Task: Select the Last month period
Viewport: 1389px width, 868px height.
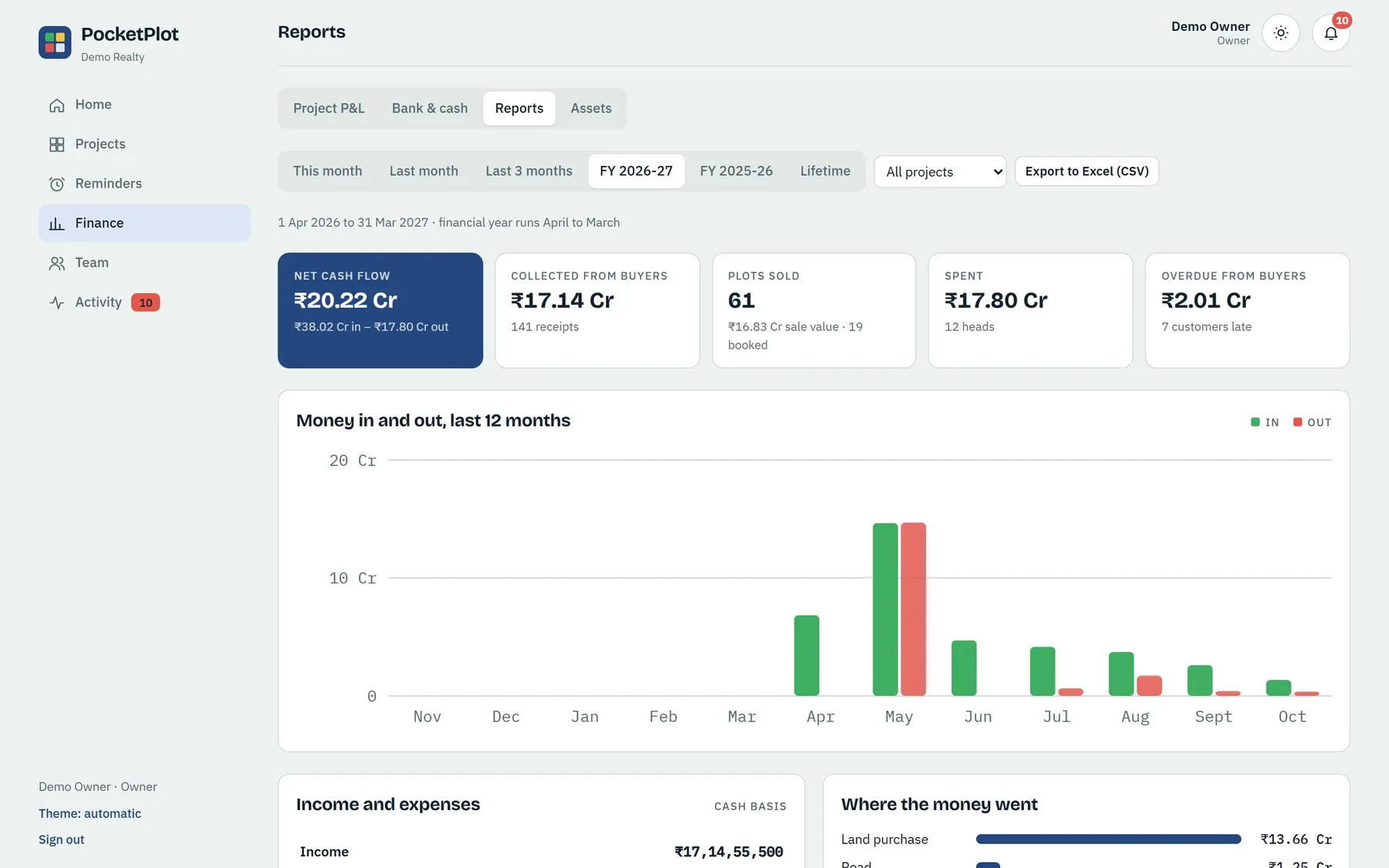Action: coord(424,171)
